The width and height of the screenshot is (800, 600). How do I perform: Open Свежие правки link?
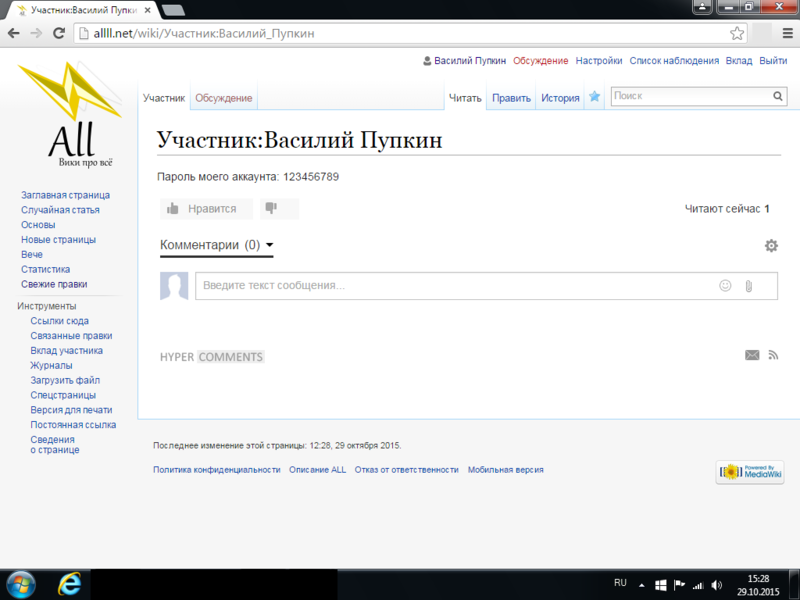54,284
